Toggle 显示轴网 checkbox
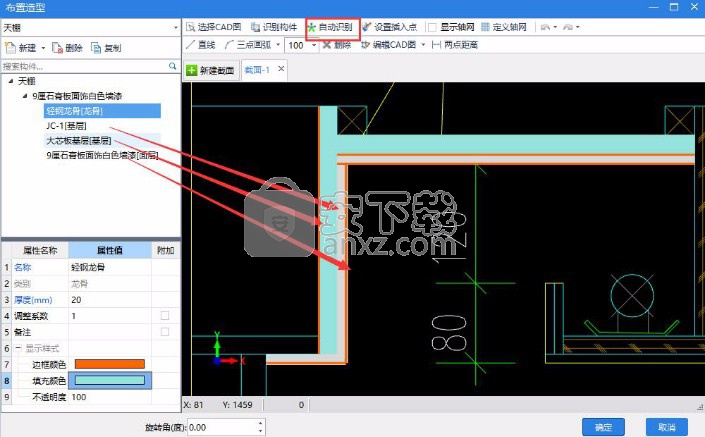The height and width of the screenshot is (437, 705). coord(432,27)
